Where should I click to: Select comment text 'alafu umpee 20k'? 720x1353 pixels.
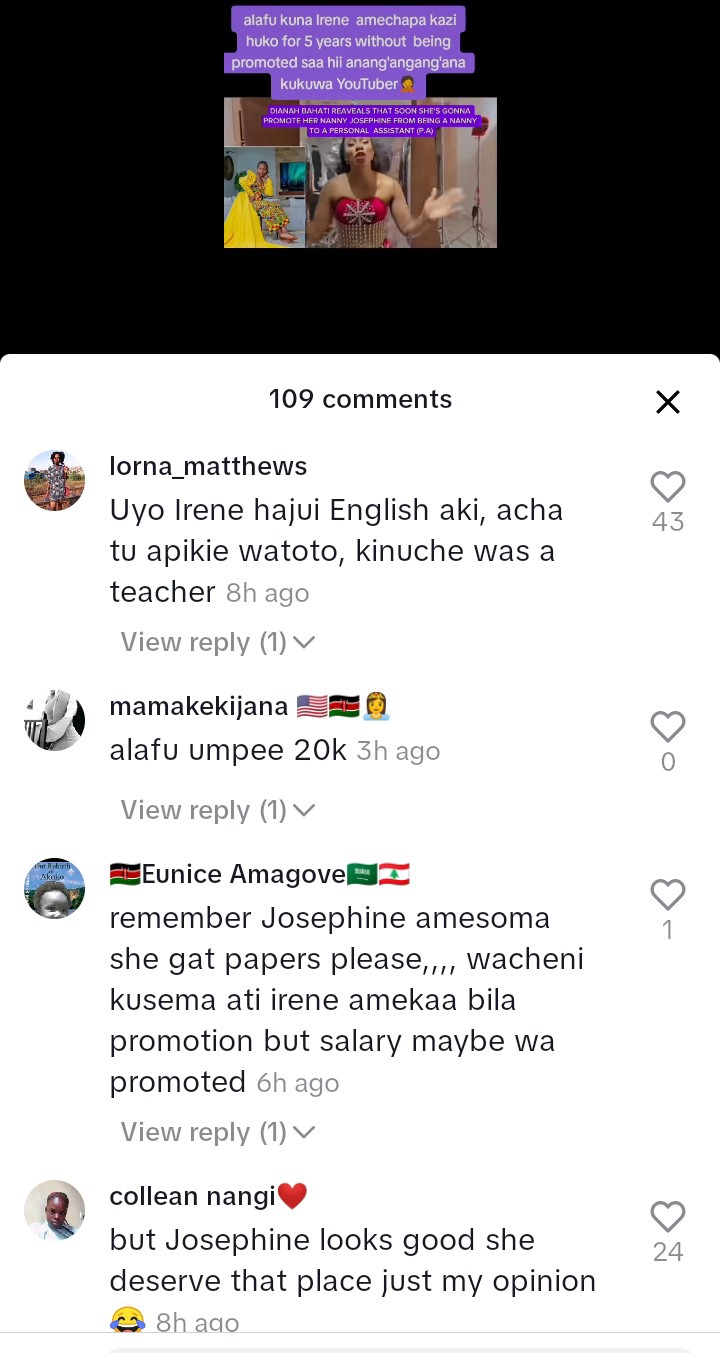click(228, 751)
